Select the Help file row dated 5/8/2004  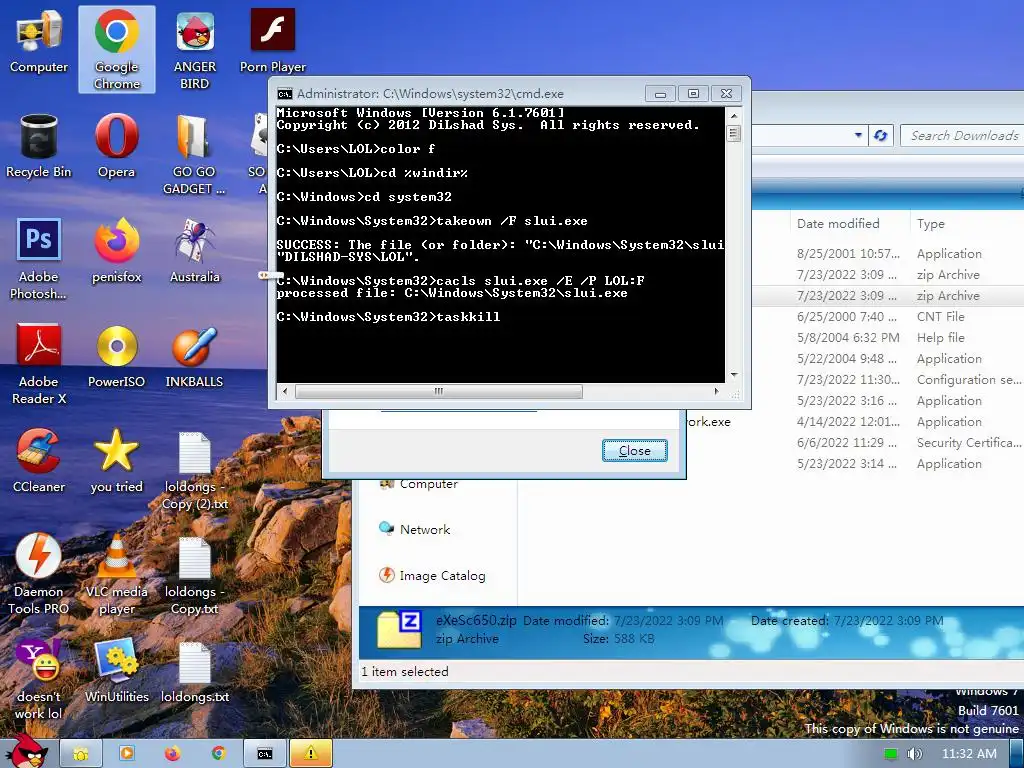click(888, 338)
